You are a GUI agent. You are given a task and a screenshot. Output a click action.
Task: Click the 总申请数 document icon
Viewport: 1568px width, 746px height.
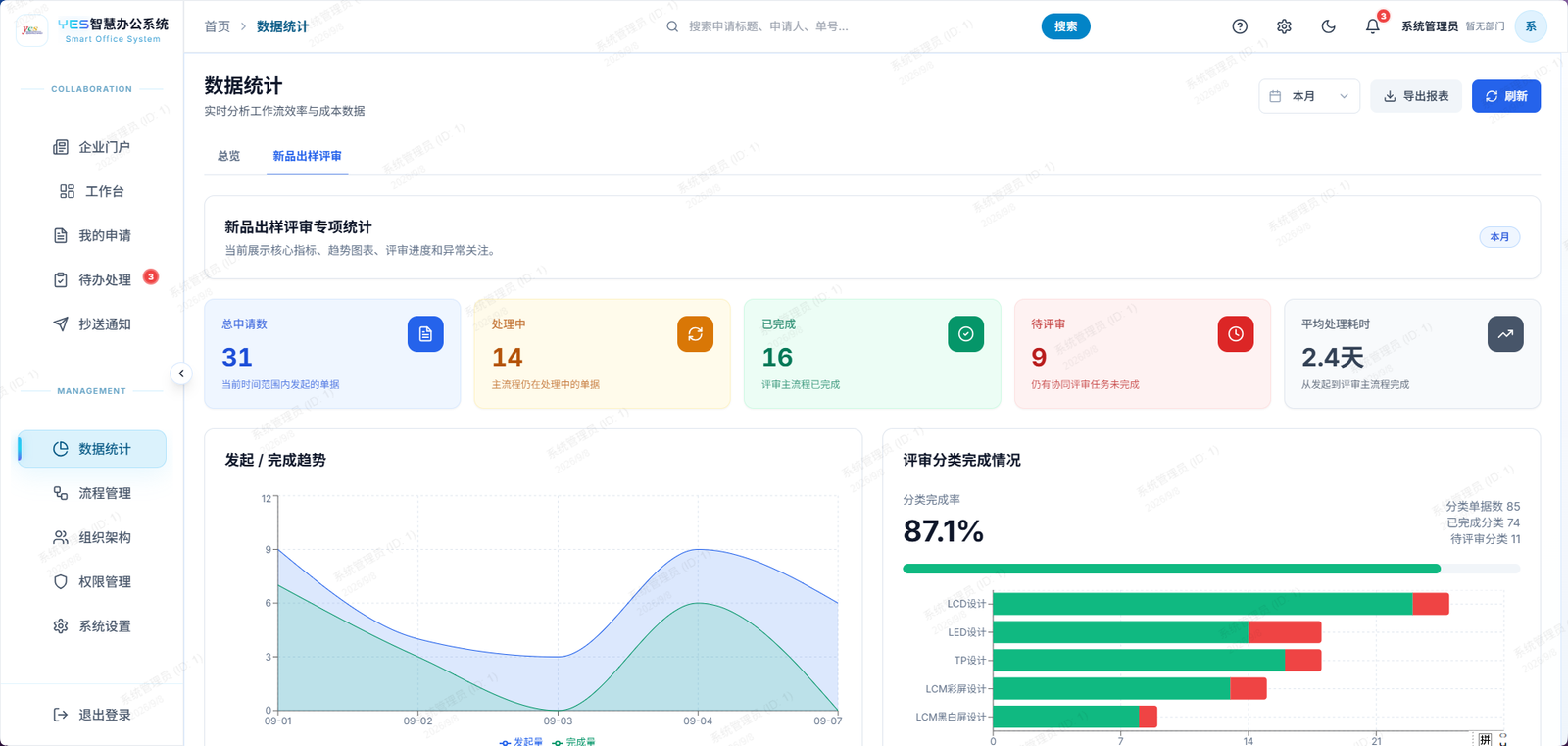(425, 334)
